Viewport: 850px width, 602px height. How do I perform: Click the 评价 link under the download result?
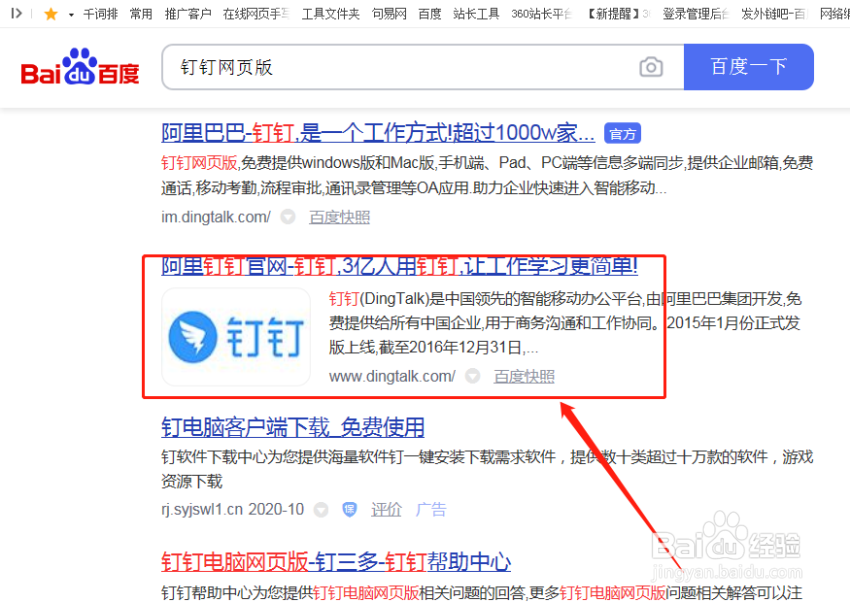click(x=387, y=510)
